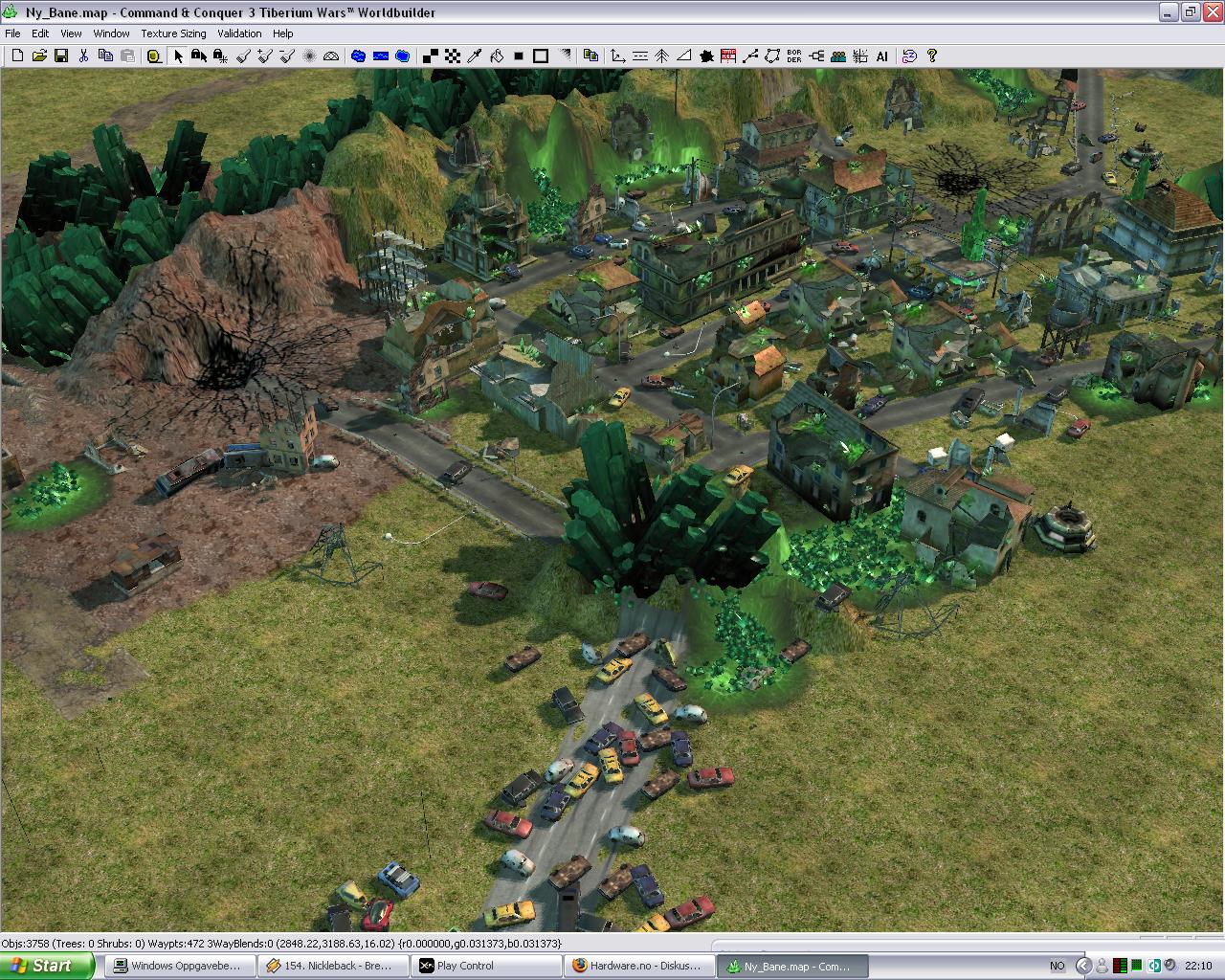Click the Ny_Bane.map Worldbuilder taskbar button

point(792,966)
